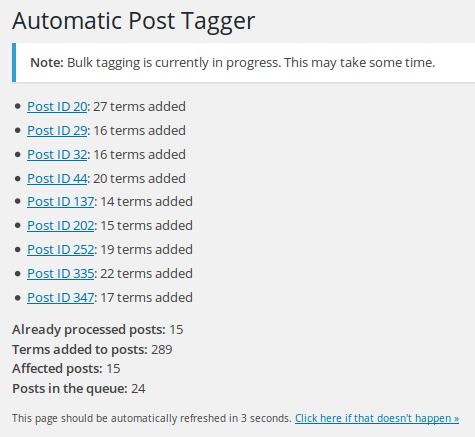Viewport: 475px width, 437px height.
Task: Click here if refresh doesn't happen link
Action: [x=377, y=418]
